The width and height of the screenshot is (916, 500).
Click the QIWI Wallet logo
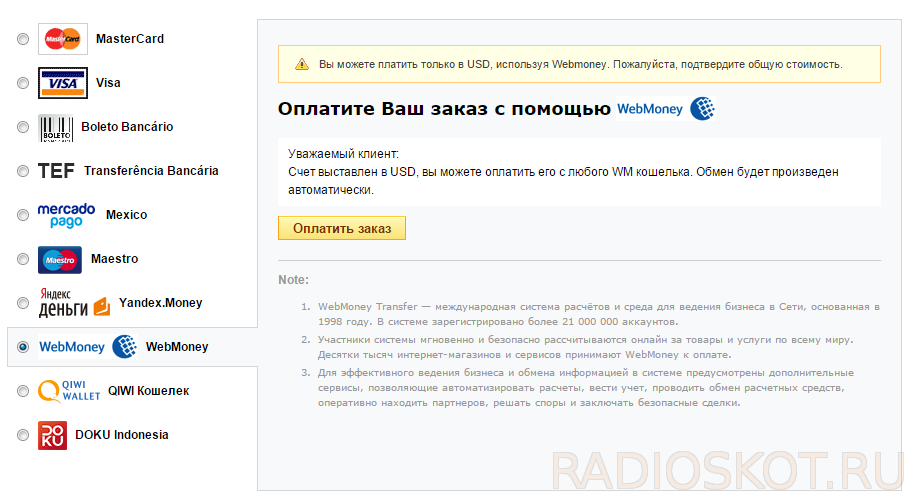69,391
